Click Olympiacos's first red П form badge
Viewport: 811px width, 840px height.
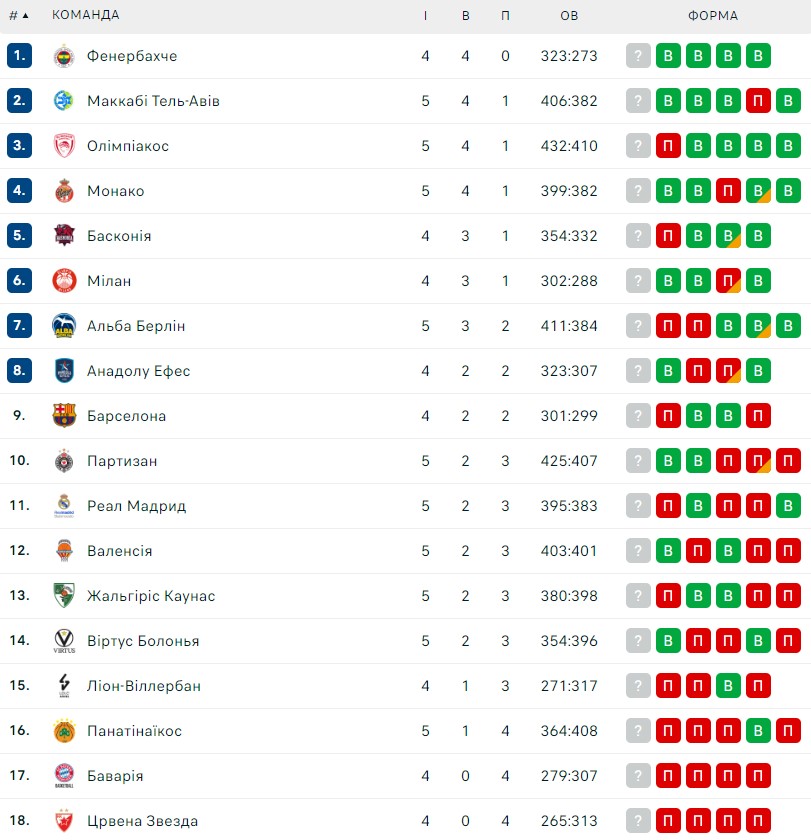pos(668,146)
